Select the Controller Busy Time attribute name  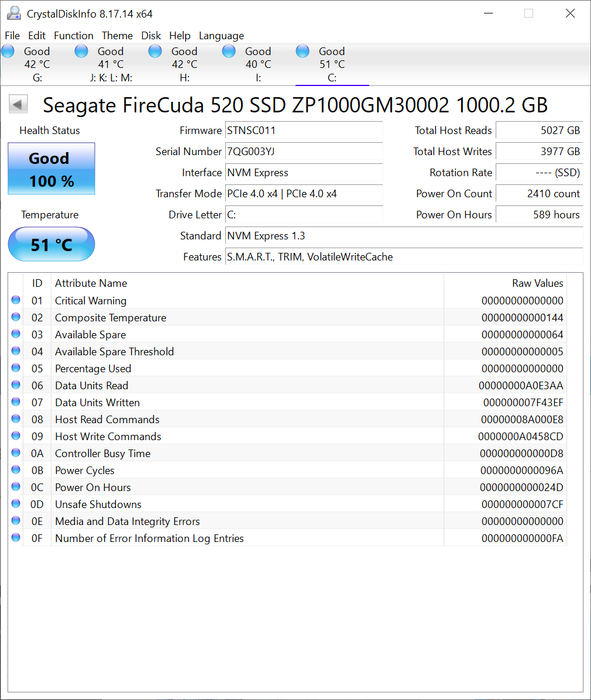pos(103,453)
